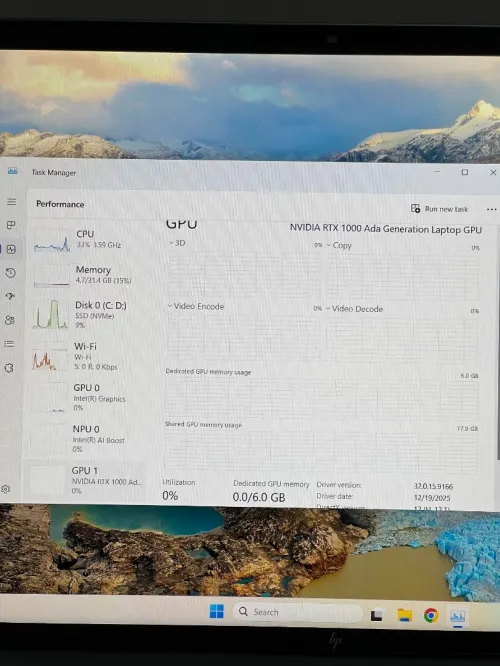Viewport: 500px width, 666px height.
Task: Open the App history page icon
Action: point(11,273)
